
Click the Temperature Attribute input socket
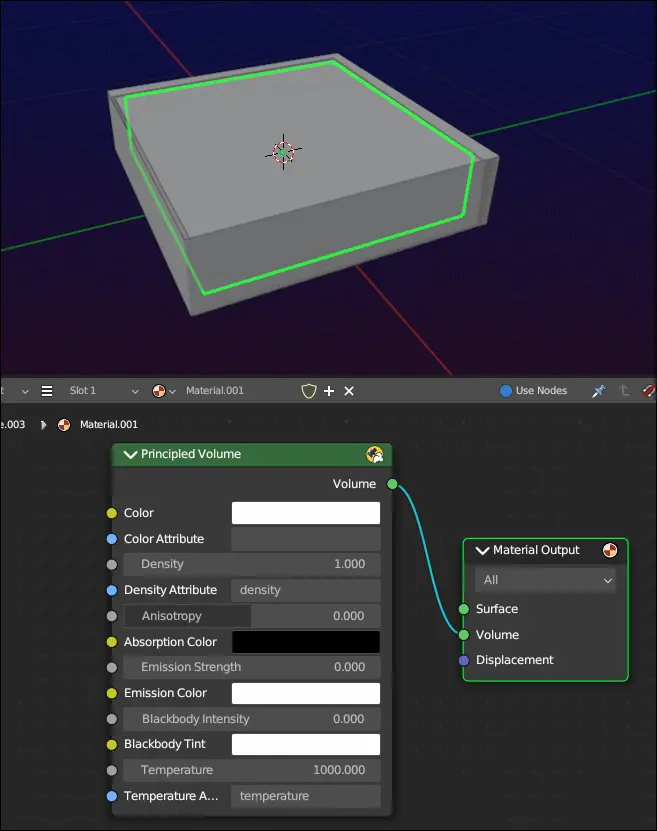(x=111, y=796)
